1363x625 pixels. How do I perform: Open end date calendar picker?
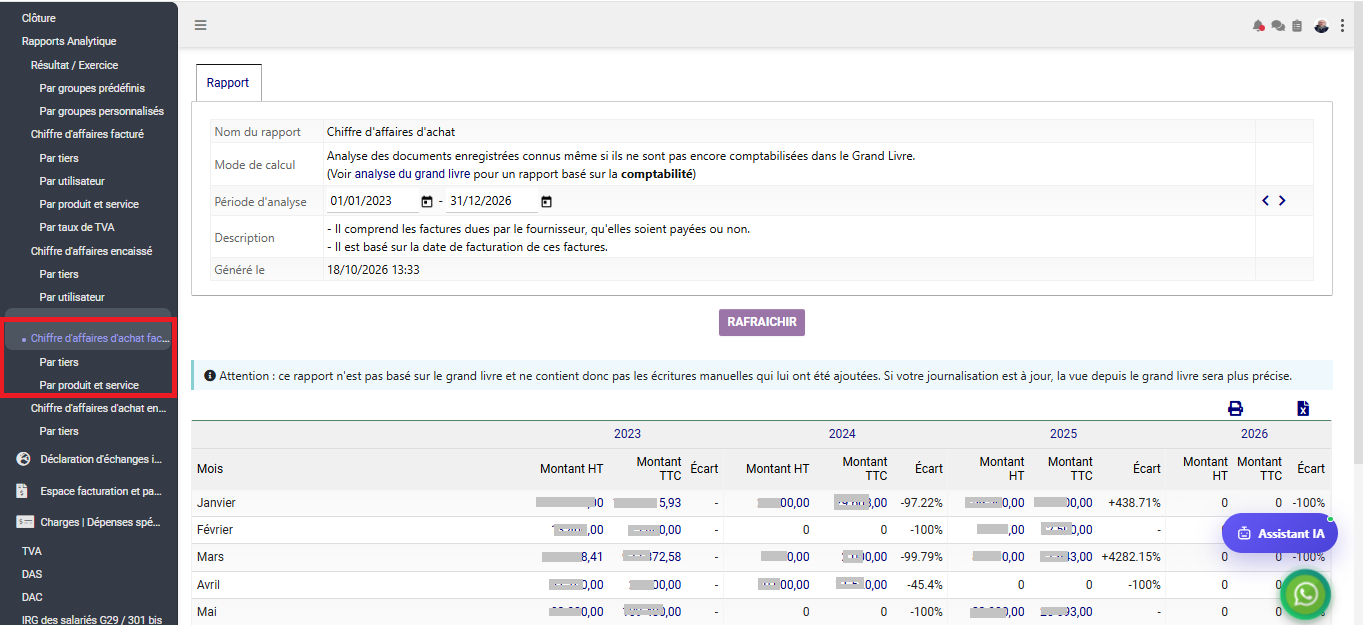point(546,201)
